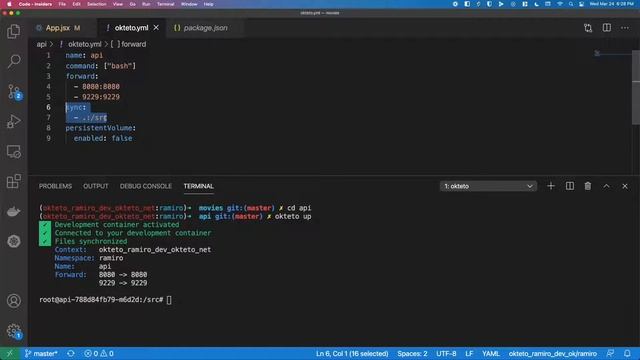Close the okteto.yml tab
The image size is (640, 360).
coord(156,28)
